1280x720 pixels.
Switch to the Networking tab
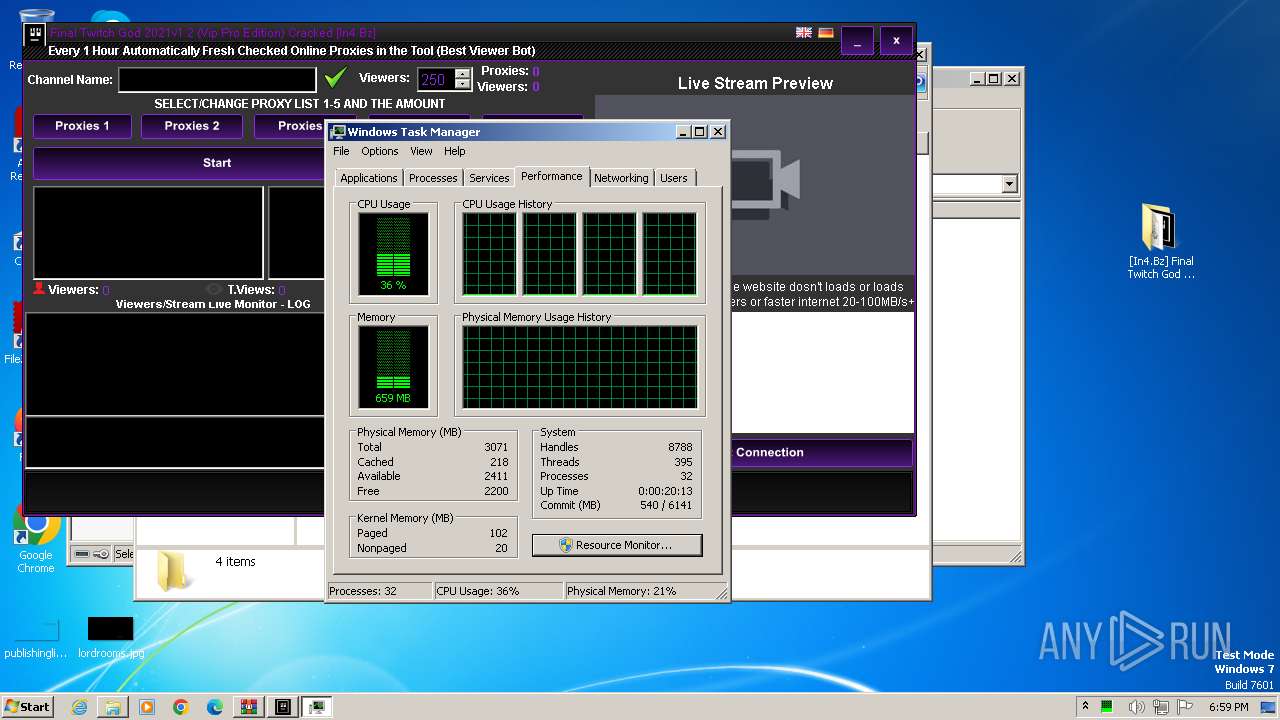[621, 178]
